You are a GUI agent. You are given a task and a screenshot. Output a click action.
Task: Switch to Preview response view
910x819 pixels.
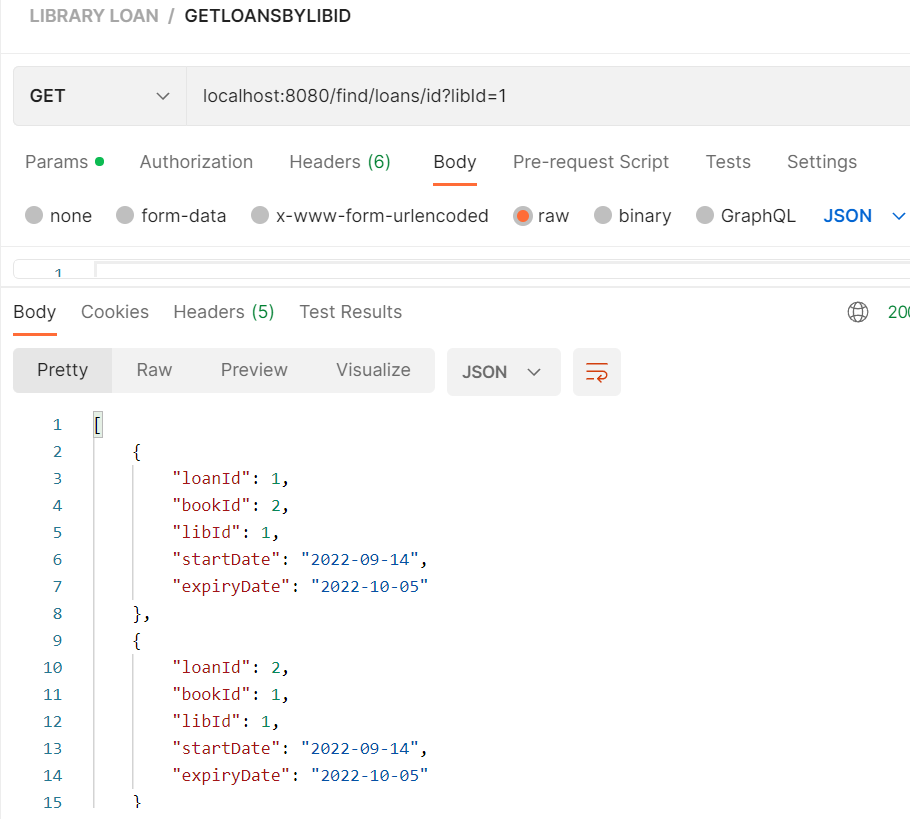click(254, 370)
